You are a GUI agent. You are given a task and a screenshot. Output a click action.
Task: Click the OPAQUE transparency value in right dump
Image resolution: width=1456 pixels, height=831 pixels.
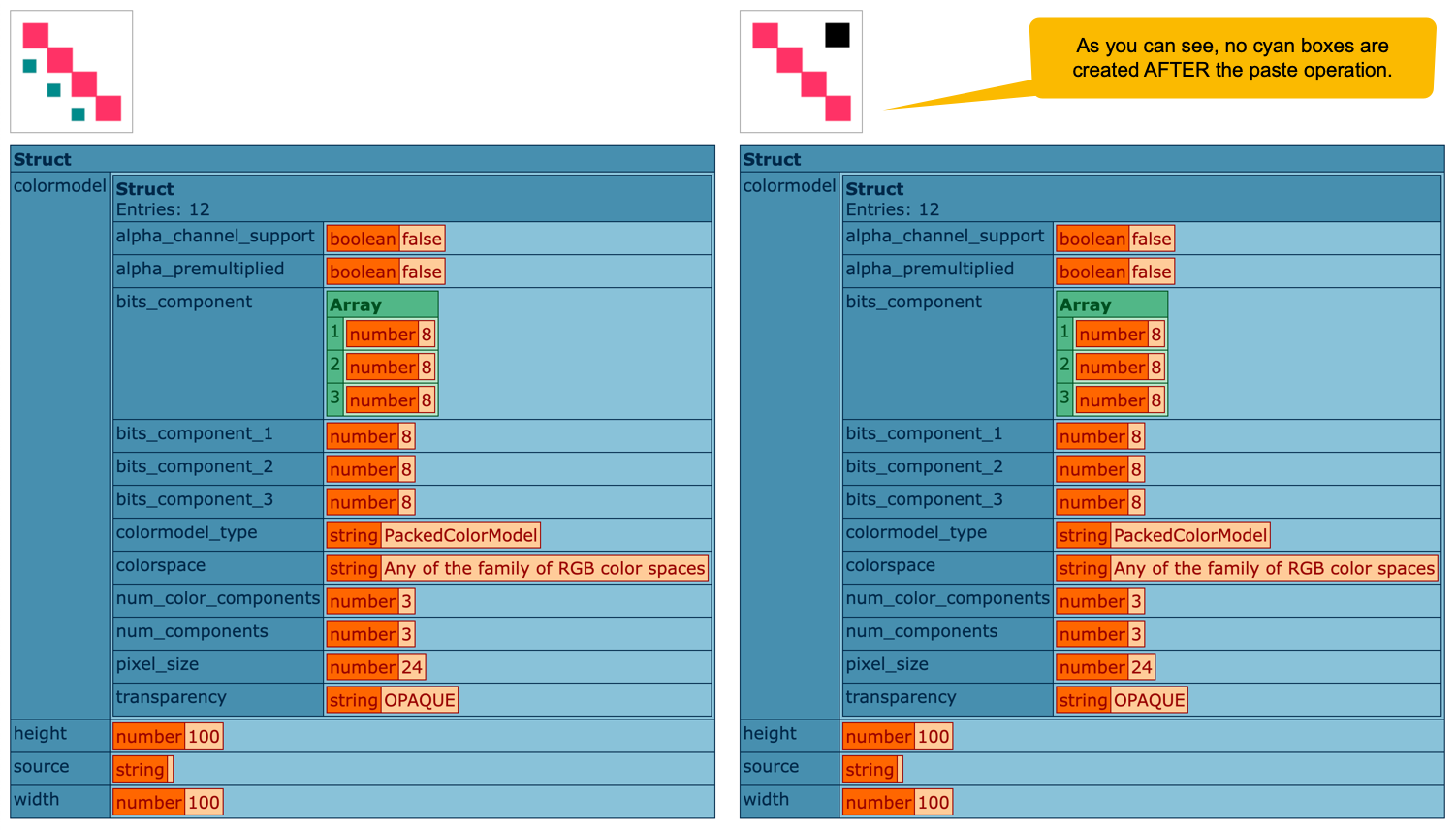(1149, 700)
